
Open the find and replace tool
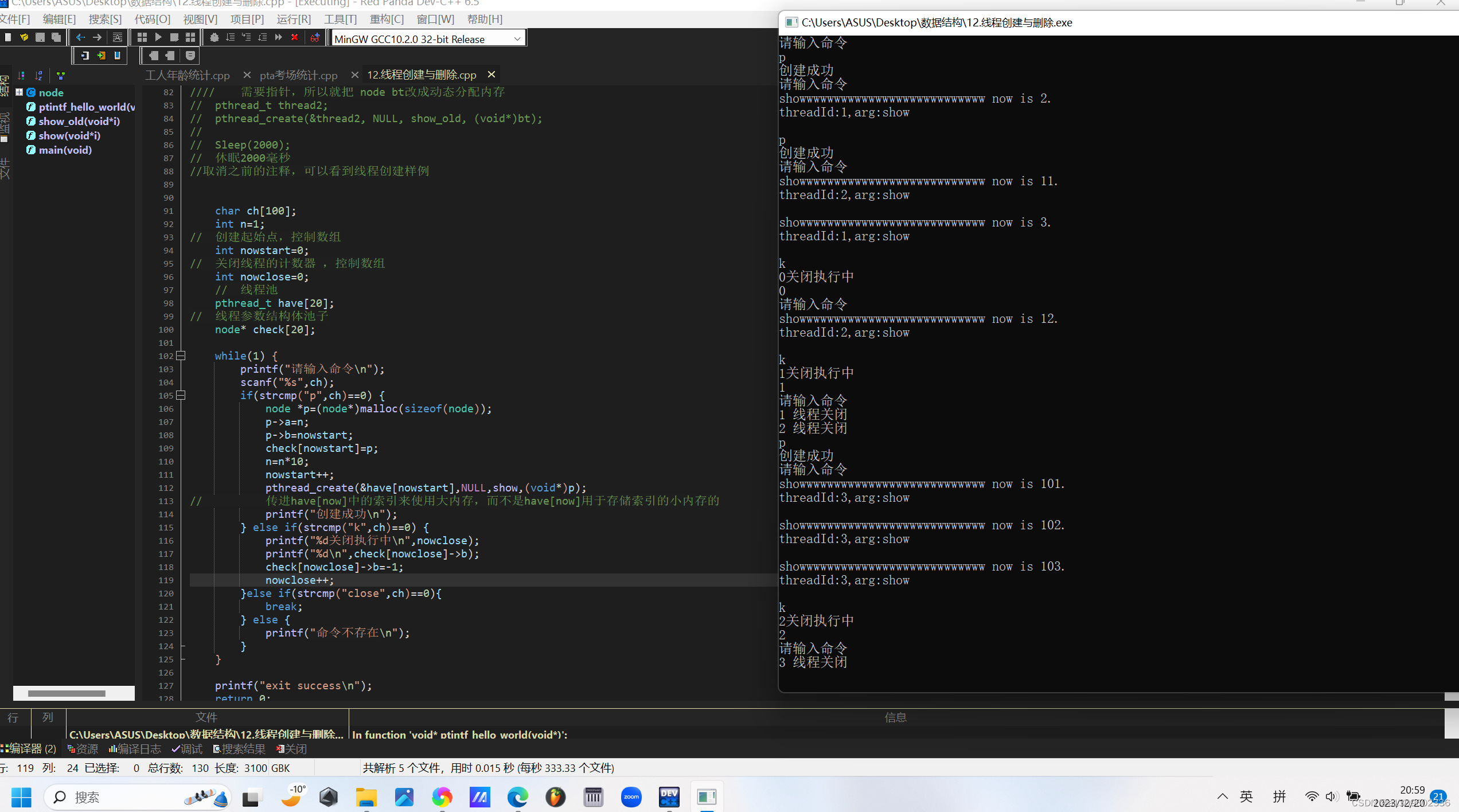pos(118,38)
